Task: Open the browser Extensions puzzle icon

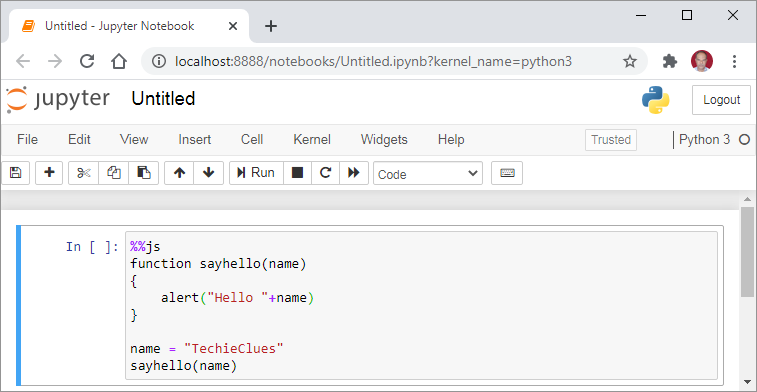Action: 670,61
